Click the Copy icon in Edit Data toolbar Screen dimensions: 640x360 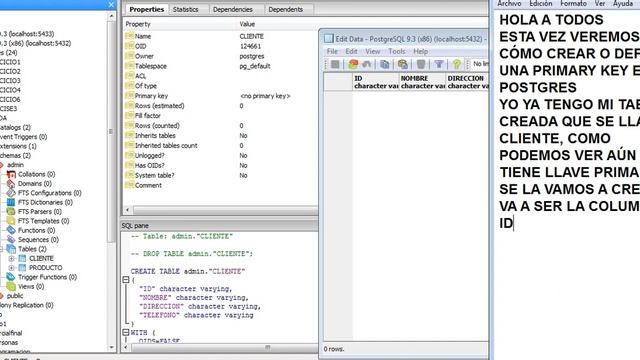click(384, 64)
